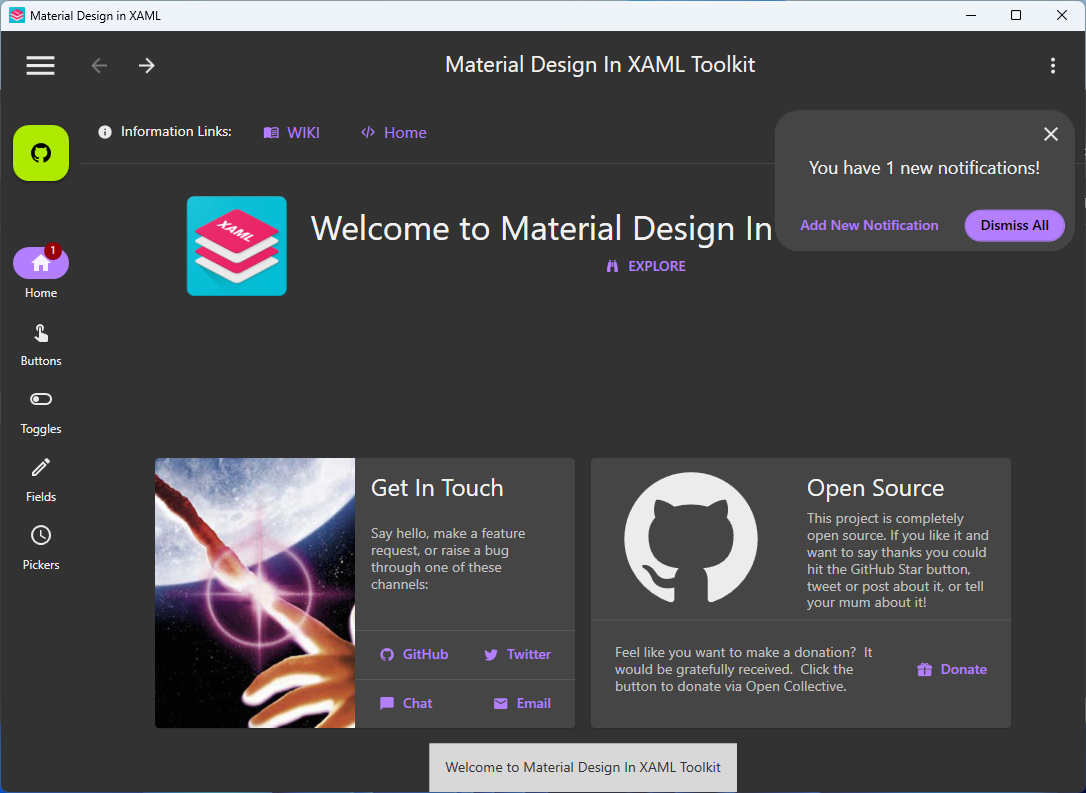Maximize the Material Design in XAML window
The image size is (1086, 793).
[1016, 15]
